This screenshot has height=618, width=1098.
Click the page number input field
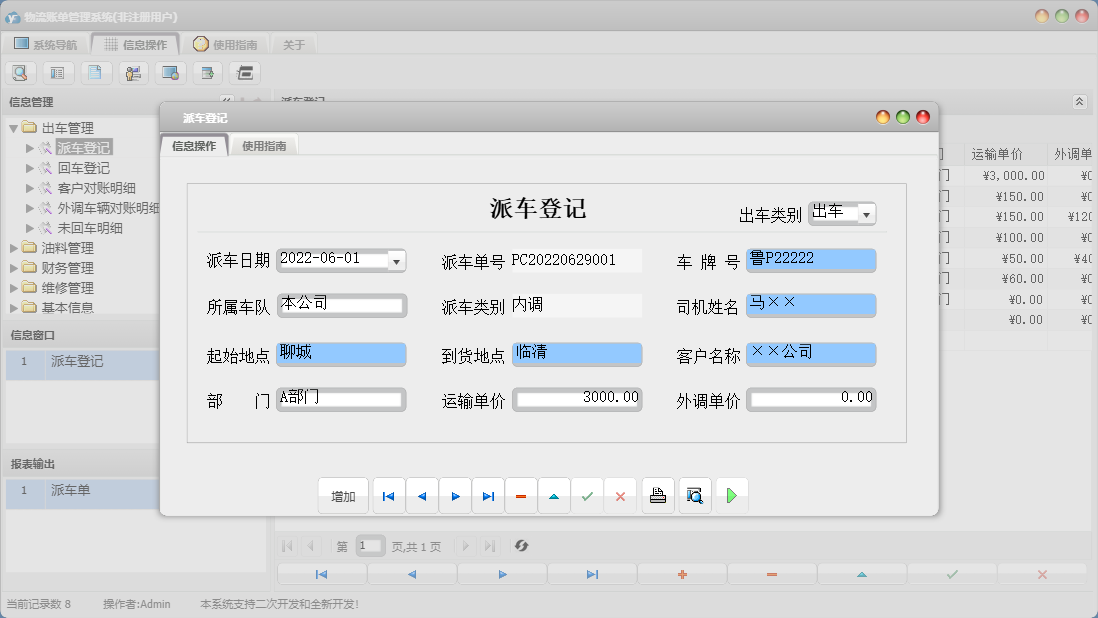click(370, 546)
